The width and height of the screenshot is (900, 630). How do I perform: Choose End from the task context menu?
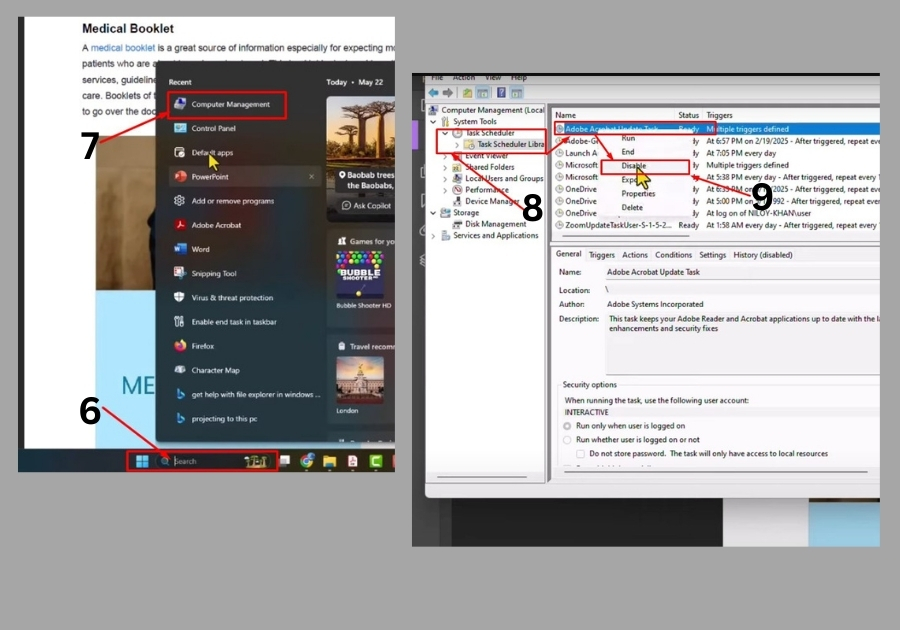tap(628, 152)
